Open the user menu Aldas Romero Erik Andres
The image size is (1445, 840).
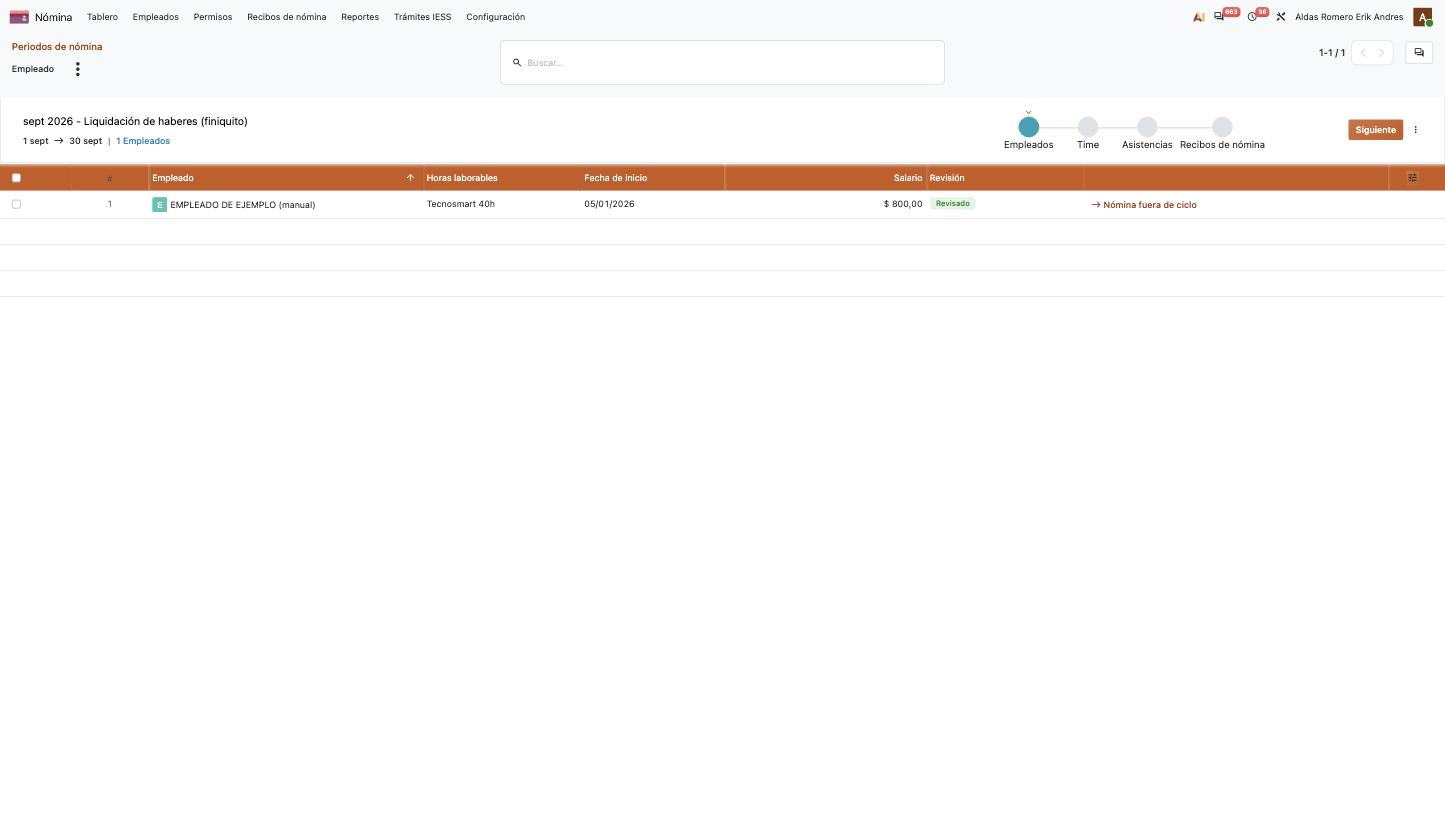(1349, 17)
